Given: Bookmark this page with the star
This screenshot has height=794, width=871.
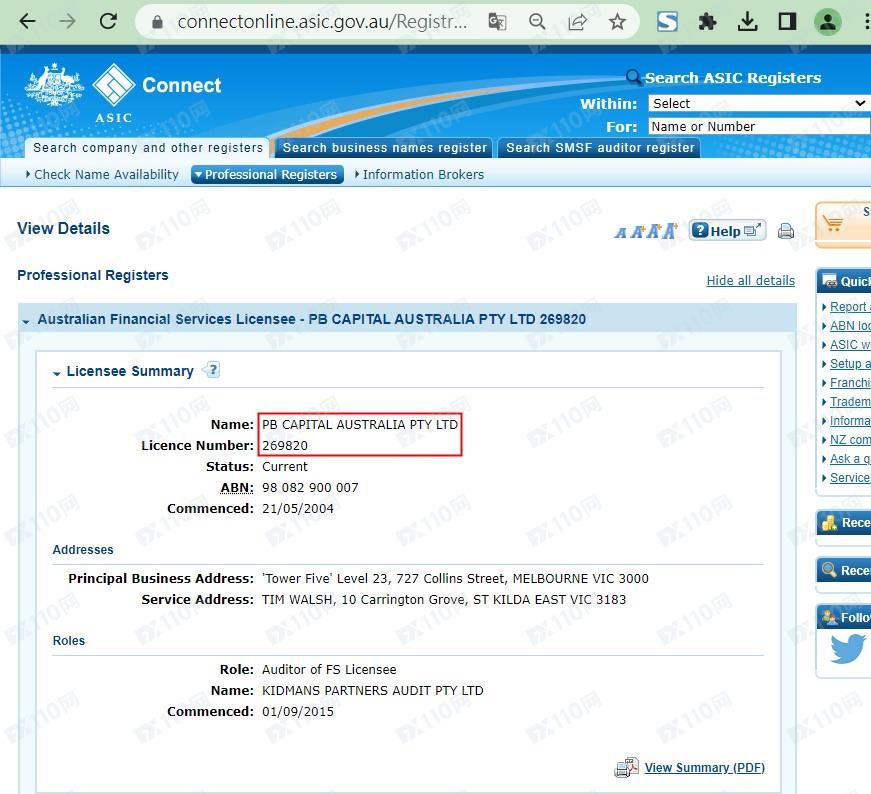Looking at the screenshot, I should [x=617, y=22].
